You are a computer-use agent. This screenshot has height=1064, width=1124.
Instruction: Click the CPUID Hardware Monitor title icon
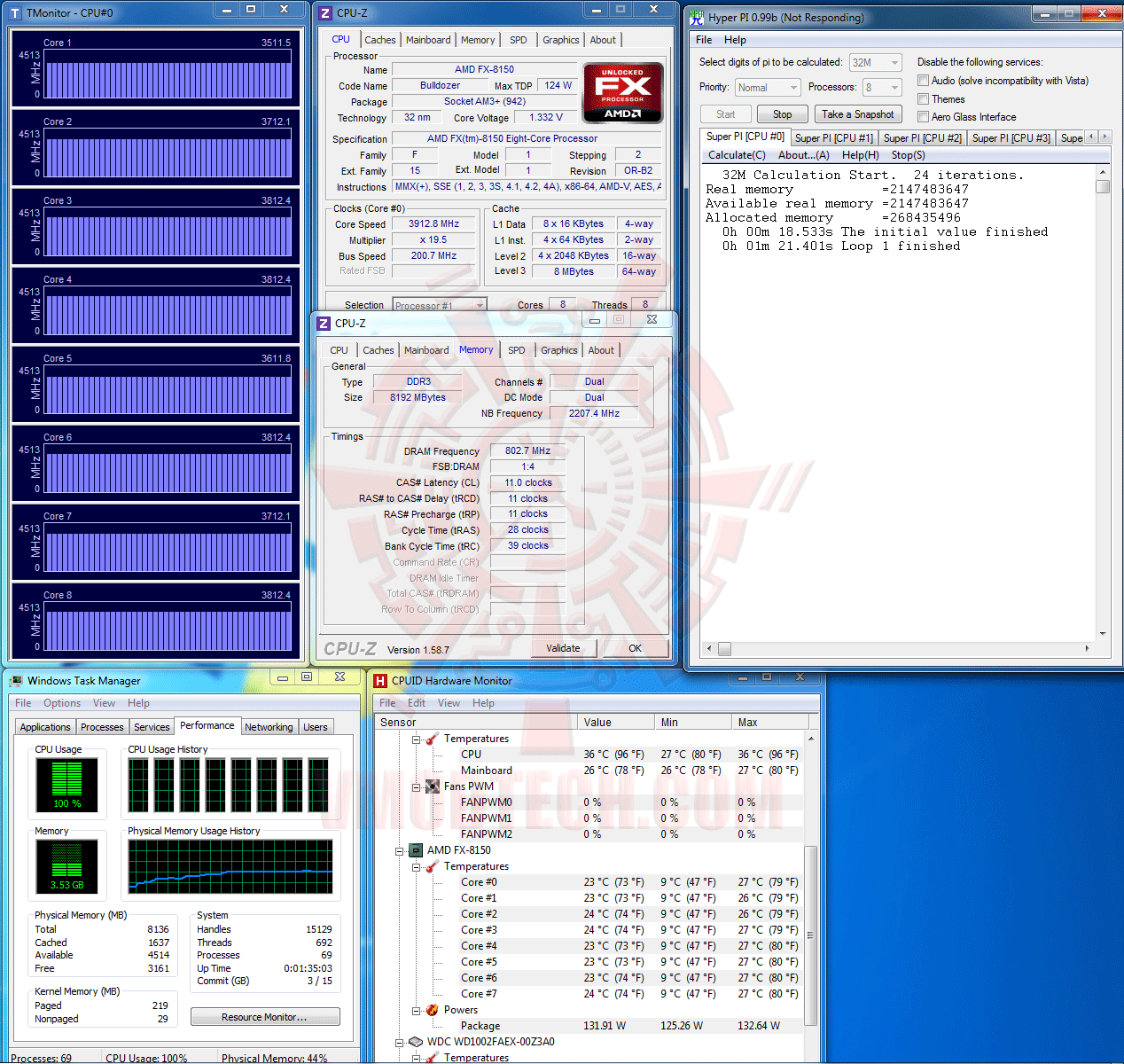[x=380, y=681]
